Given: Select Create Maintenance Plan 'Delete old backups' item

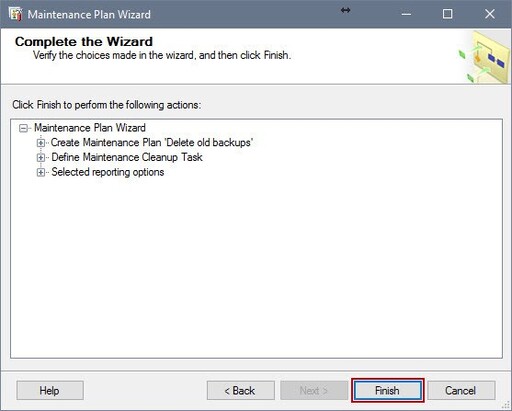Looking at the screenshot, I should pos(152,143).
